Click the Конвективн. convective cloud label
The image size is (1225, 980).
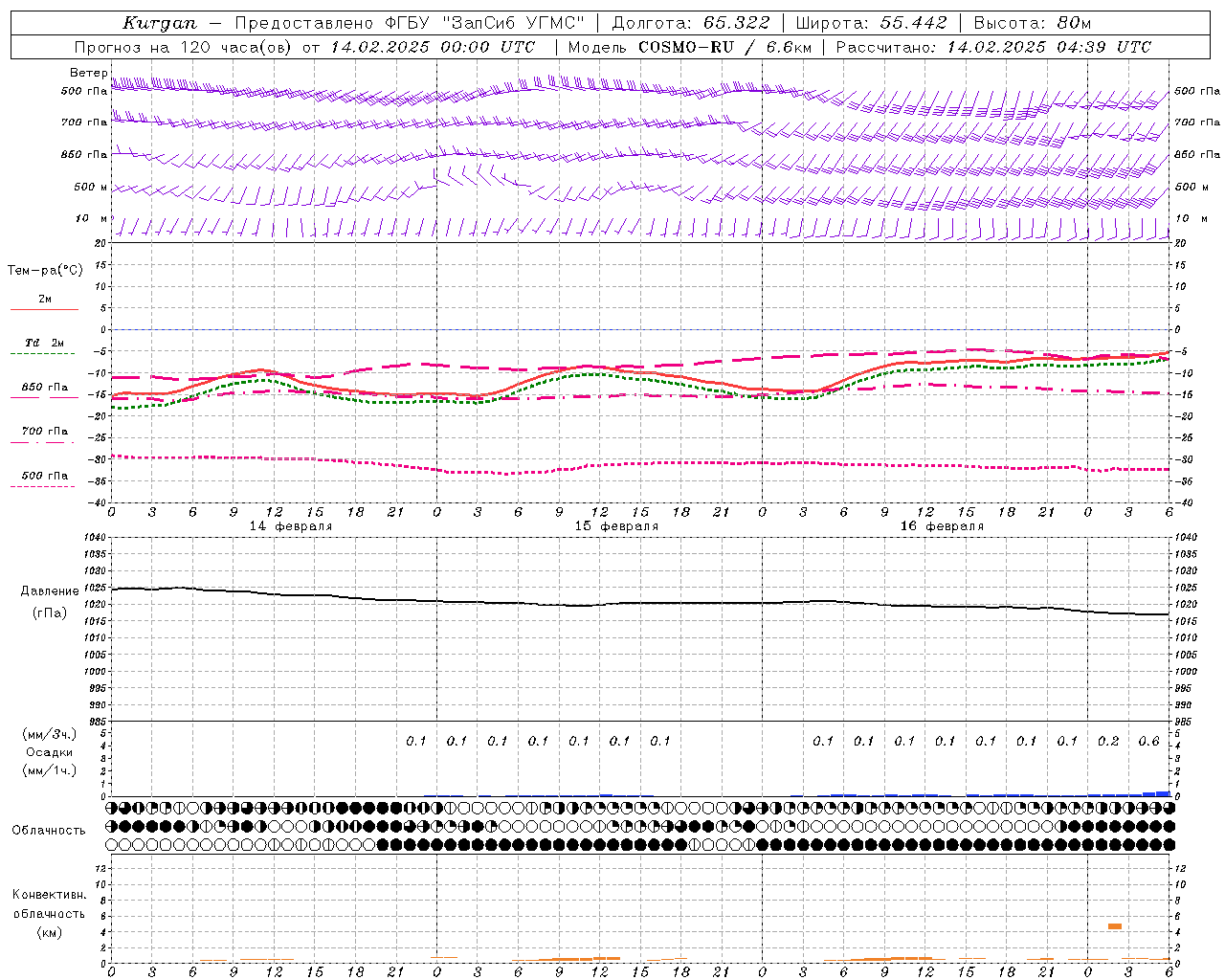(x=49, y=895)
